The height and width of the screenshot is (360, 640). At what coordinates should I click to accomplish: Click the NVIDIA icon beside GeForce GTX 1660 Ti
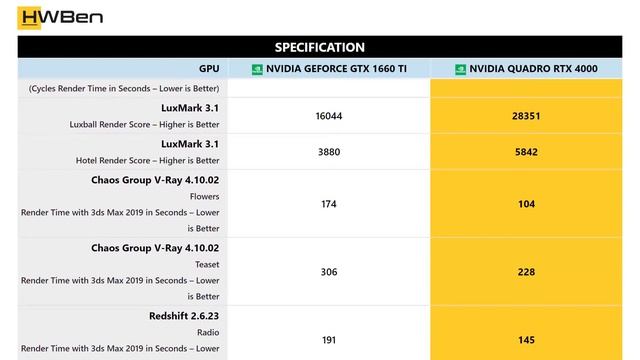click(257, 69)
